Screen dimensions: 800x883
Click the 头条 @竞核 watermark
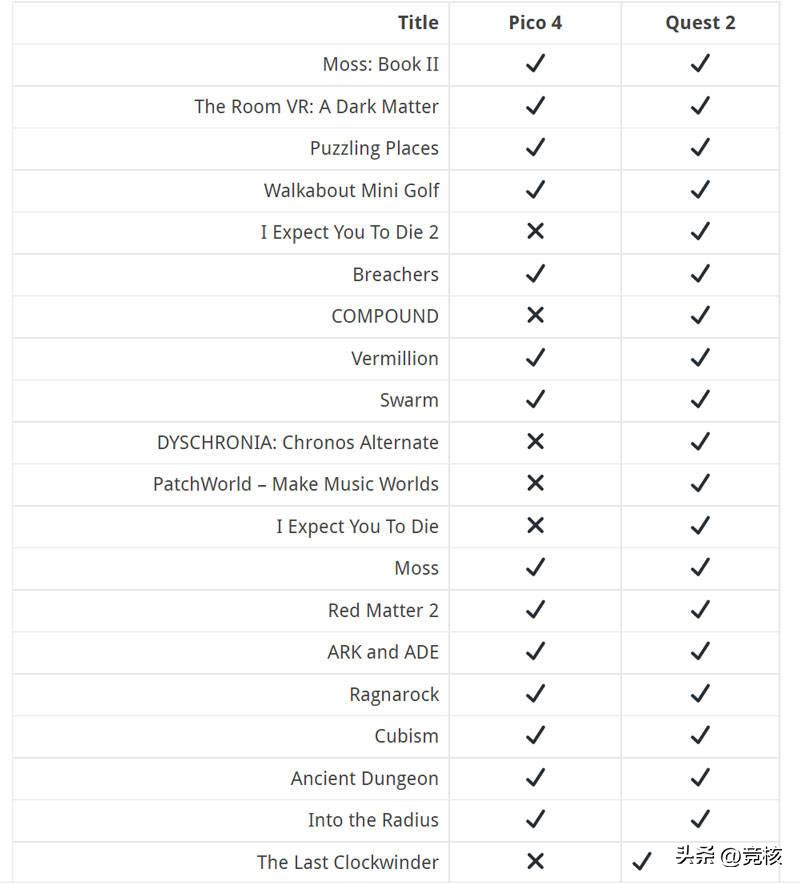pos(729,856)
